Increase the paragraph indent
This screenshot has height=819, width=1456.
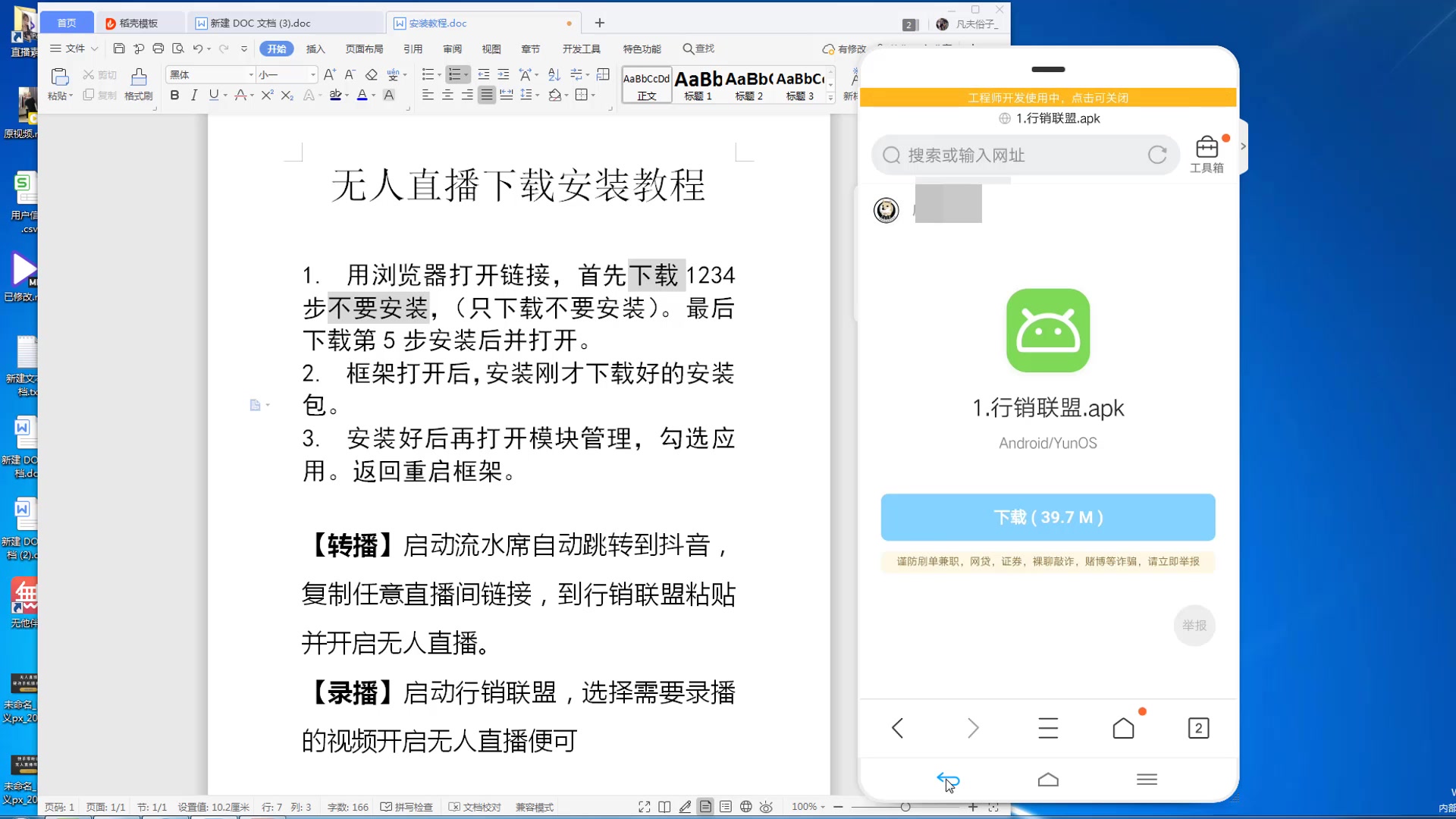click(x=503, y=74)
